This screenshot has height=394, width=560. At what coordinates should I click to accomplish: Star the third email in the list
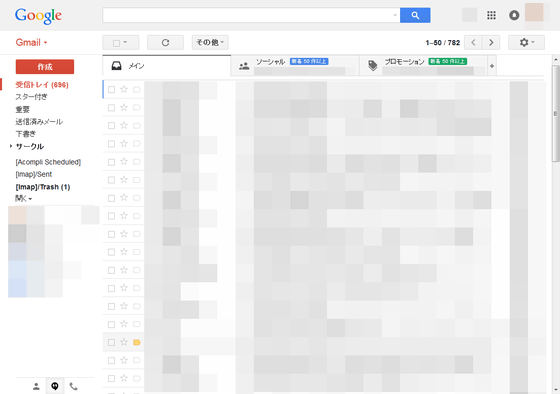coord(124,125)
